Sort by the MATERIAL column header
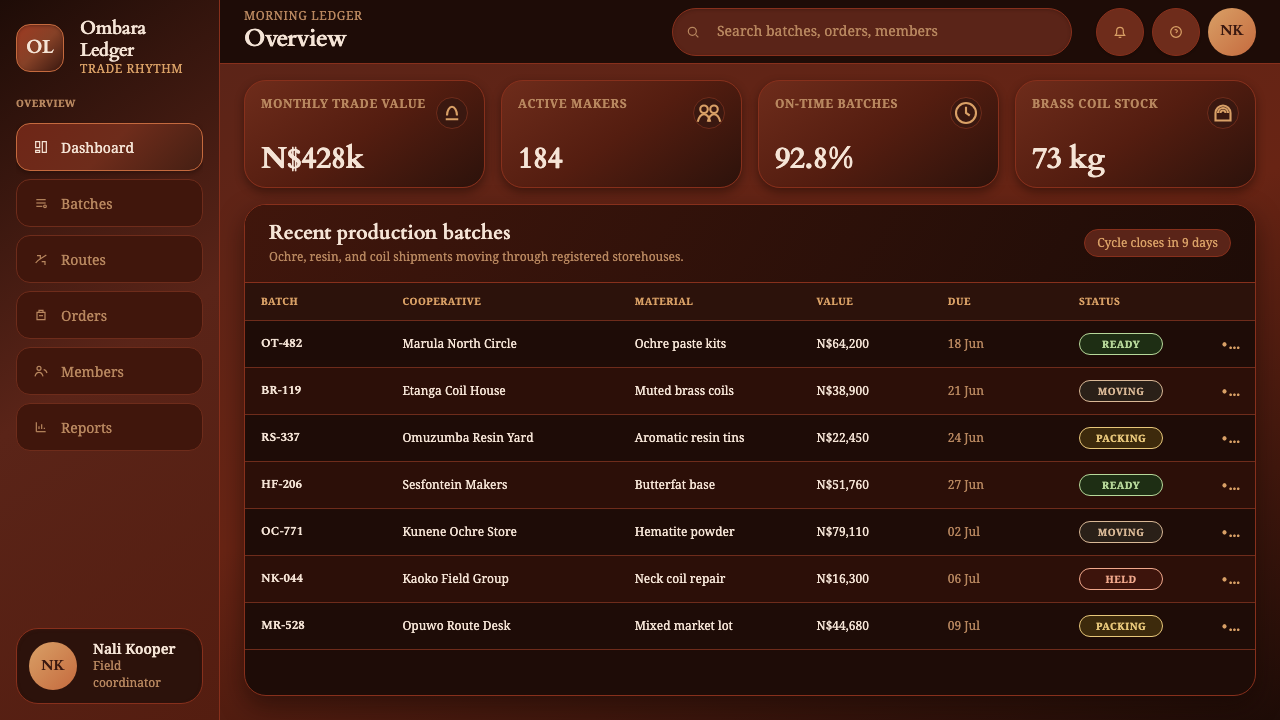The width and height of the screenshot is (1280, 720). 663,301
